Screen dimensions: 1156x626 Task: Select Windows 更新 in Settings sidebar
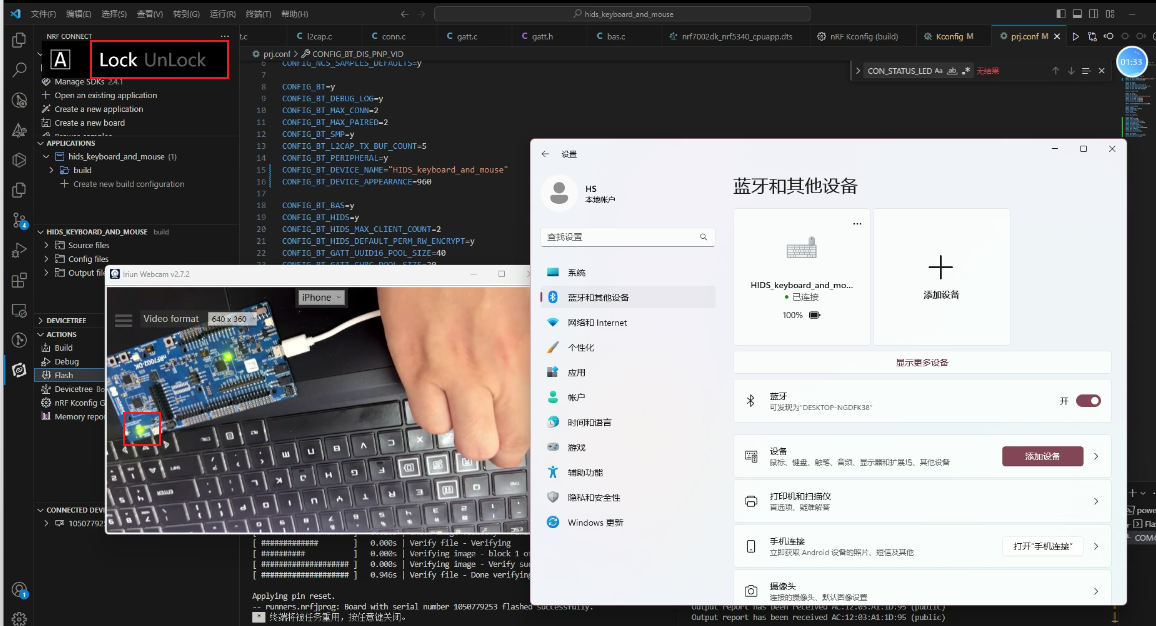pos(627,523)
